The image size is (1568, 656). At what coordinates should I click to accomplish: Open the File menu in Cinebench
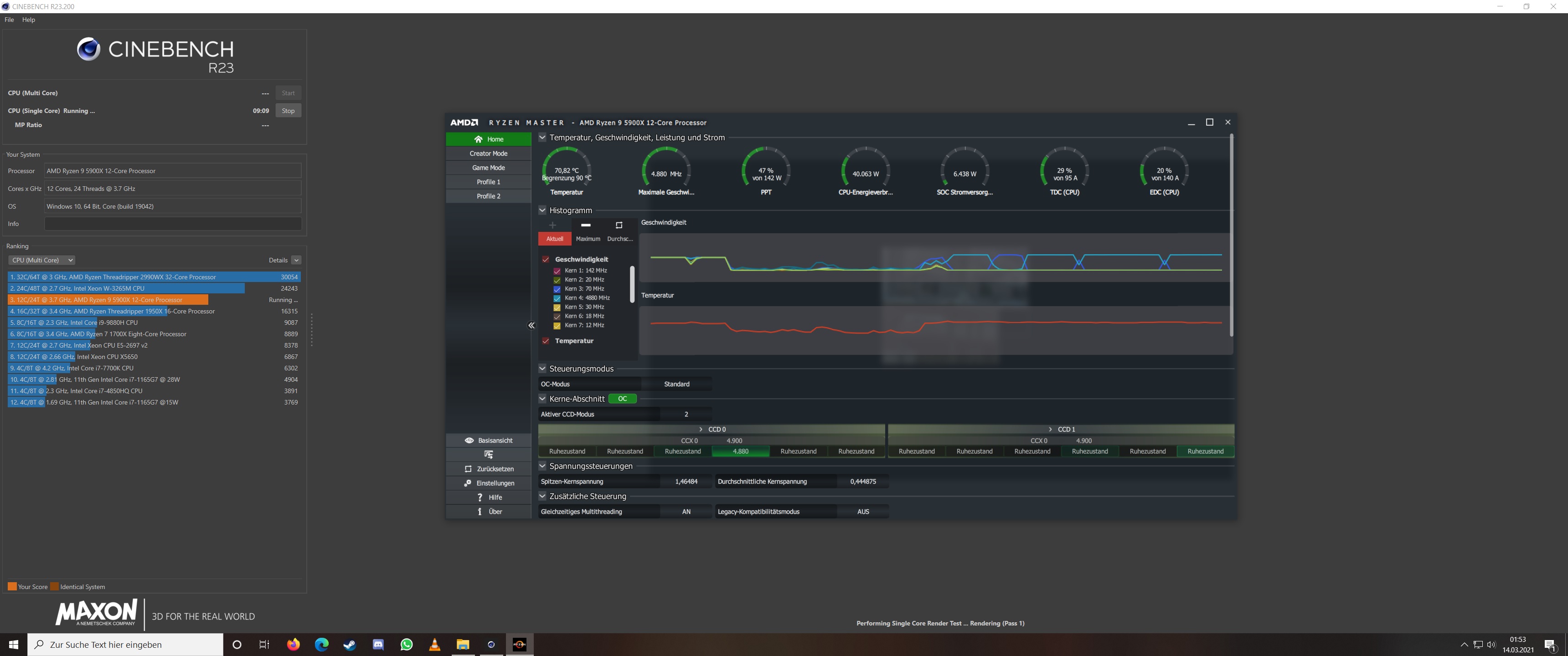click(9, 20)
